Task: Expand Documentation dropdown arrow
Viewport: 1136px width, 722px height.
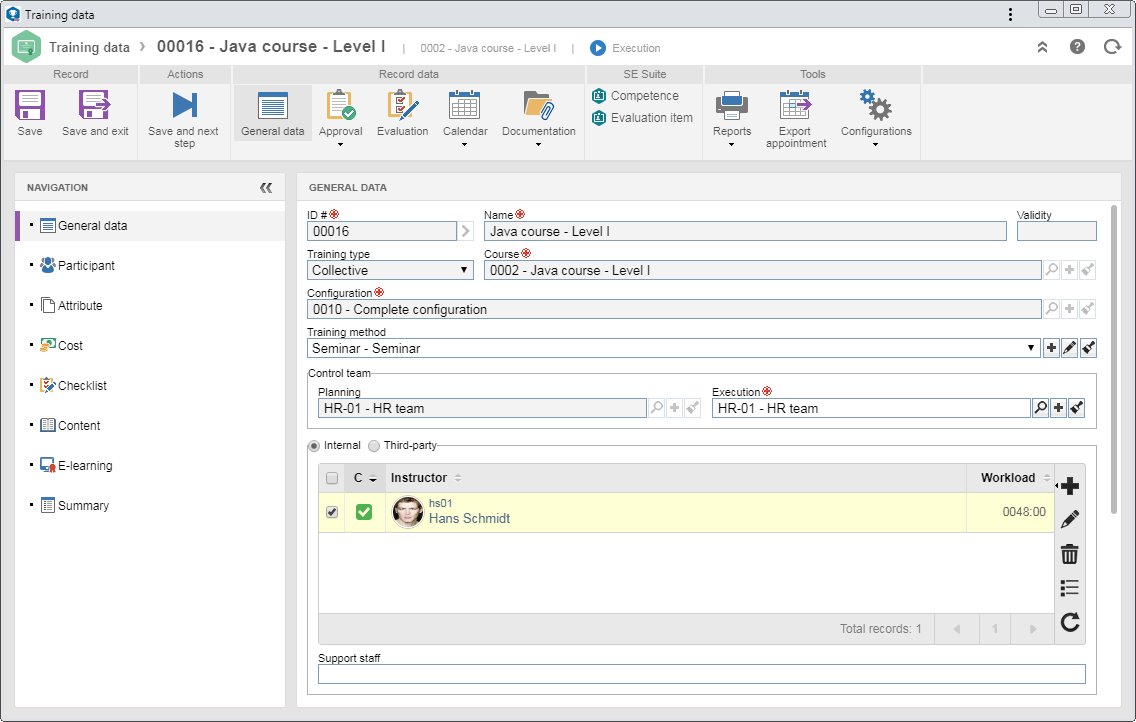Action: 538,145
